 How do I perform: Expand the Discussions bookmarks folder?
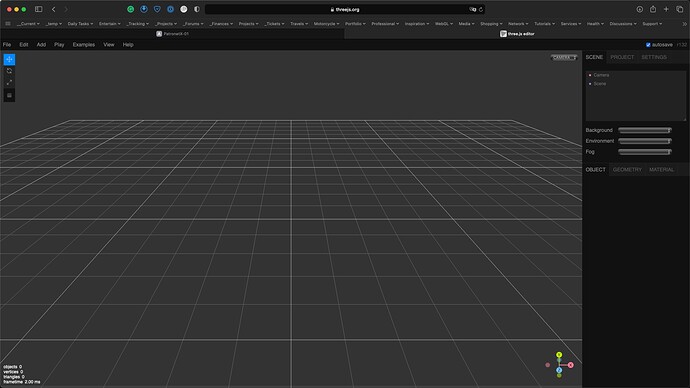[x=623, y=24]
